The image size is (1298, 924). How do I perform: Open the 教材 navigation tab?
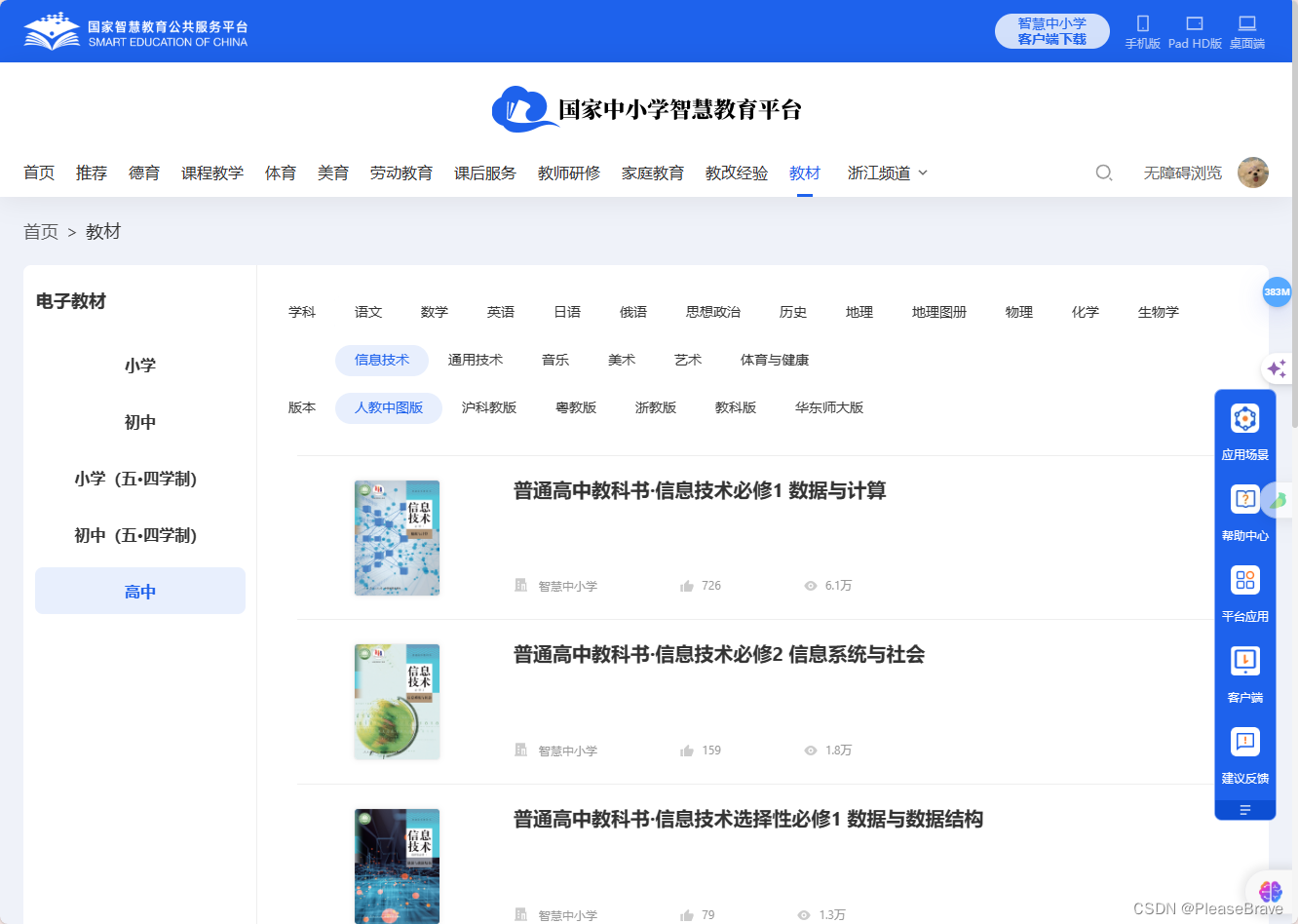tap(805, 173)
